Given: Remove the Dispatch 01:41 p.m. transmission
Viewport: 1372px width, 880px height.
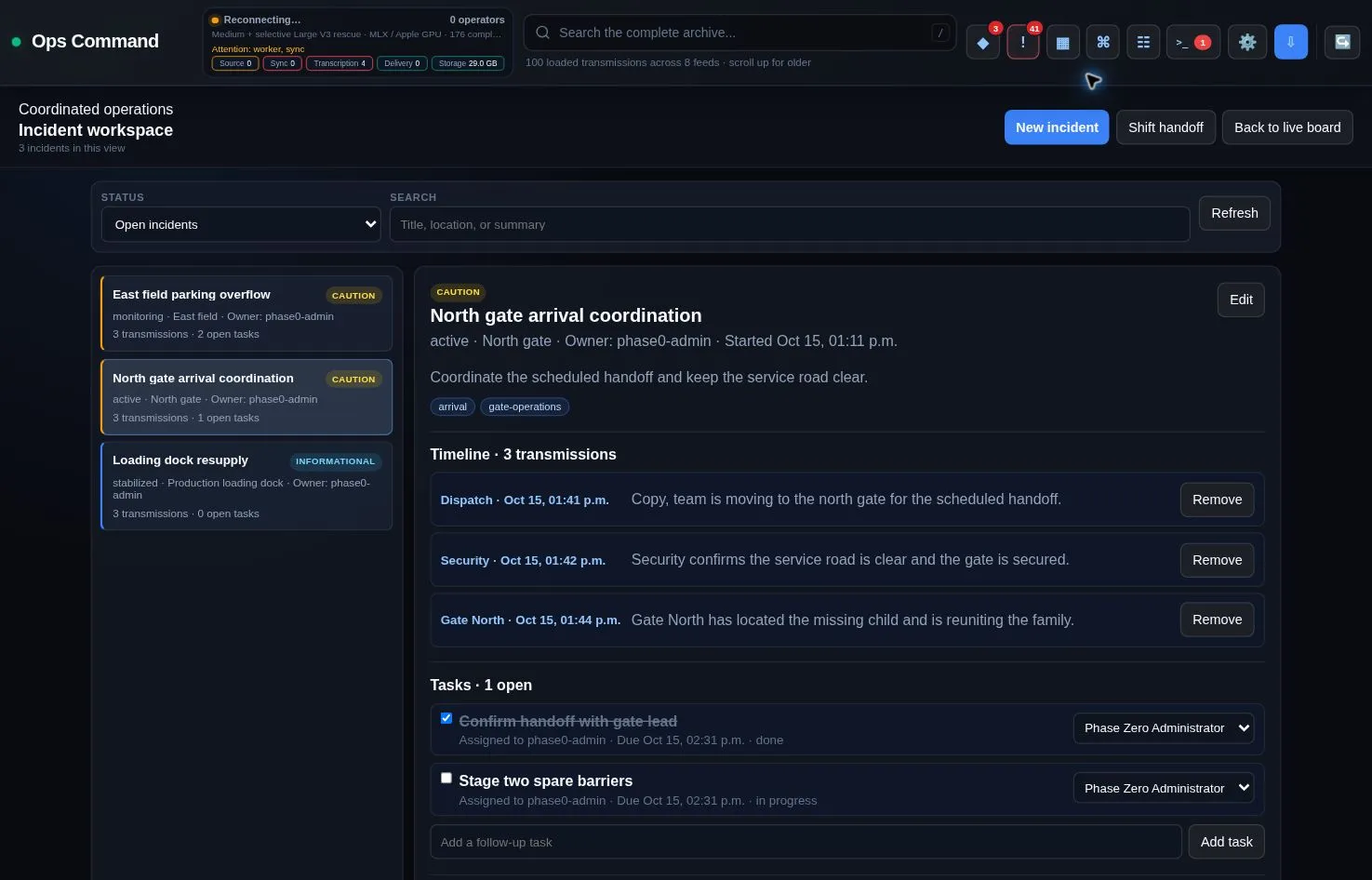Looking at the screenshot, I should 1217,500.
